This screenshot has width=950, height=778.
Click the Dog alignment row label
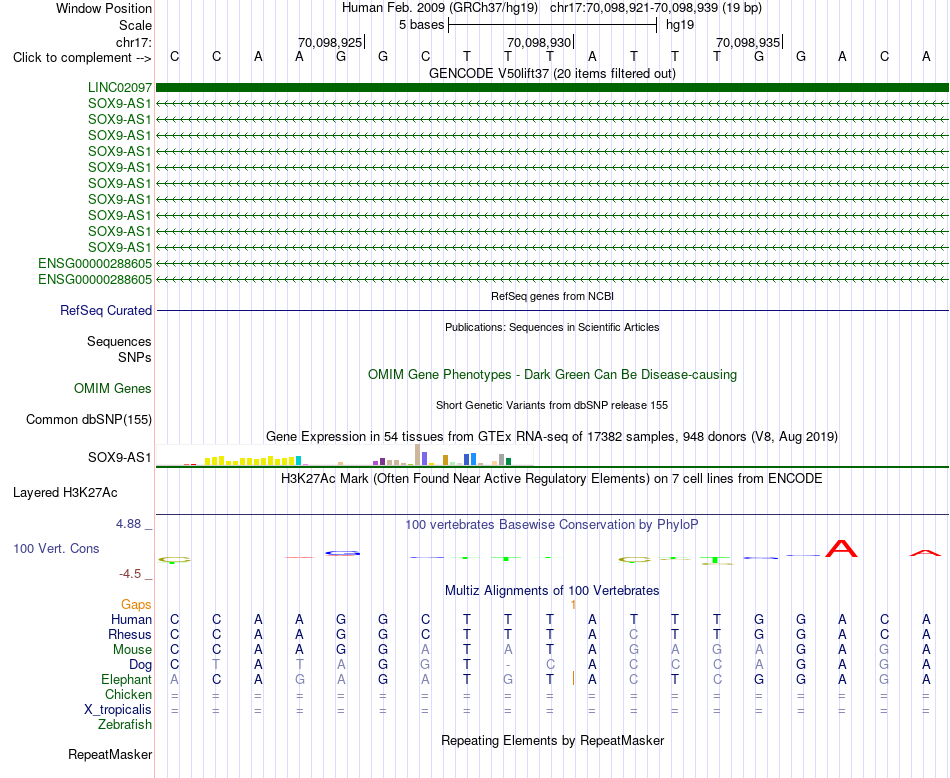tap(140, 665)
